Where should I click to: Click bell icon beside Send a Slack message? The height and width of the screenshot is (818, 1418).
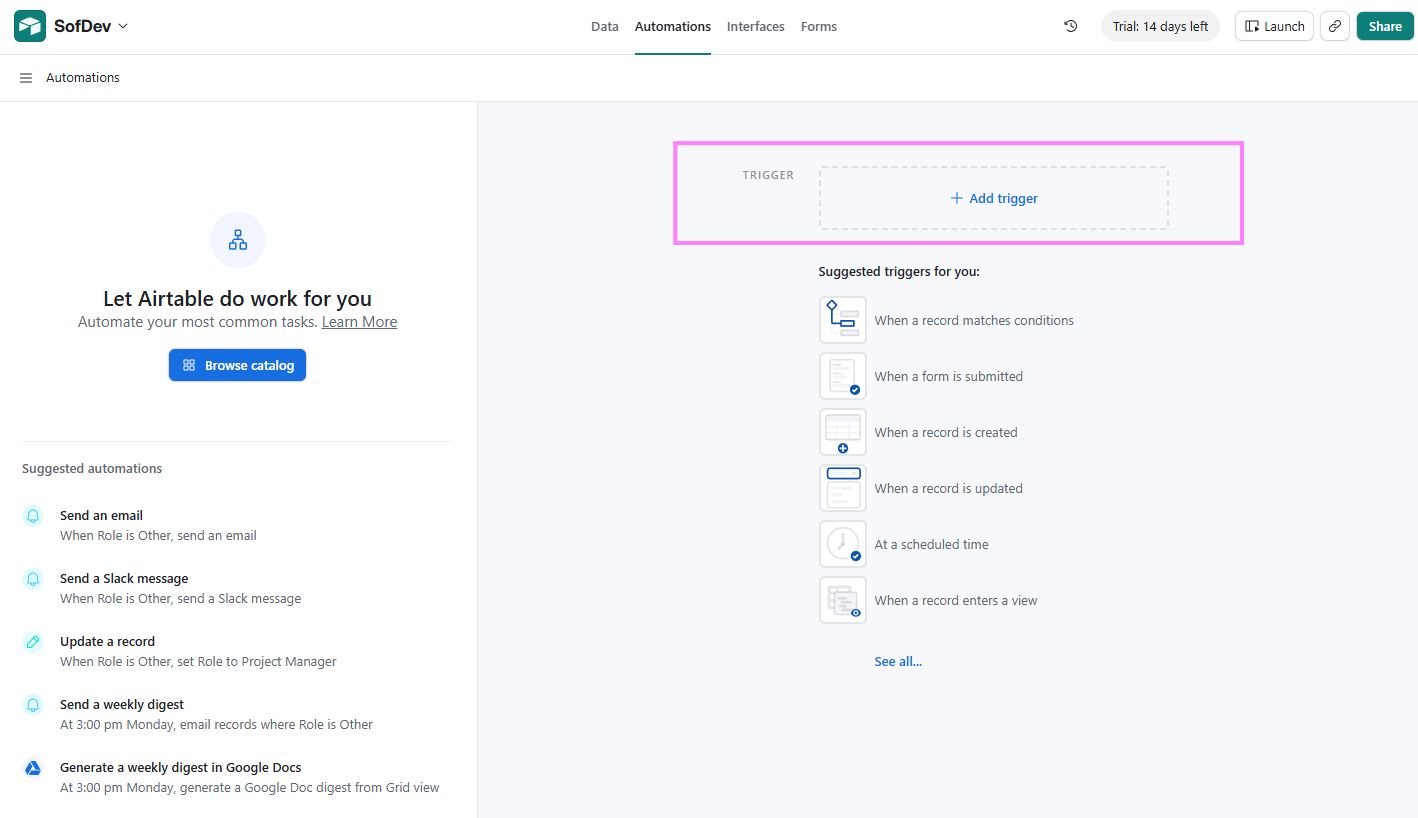pos(33,579)
